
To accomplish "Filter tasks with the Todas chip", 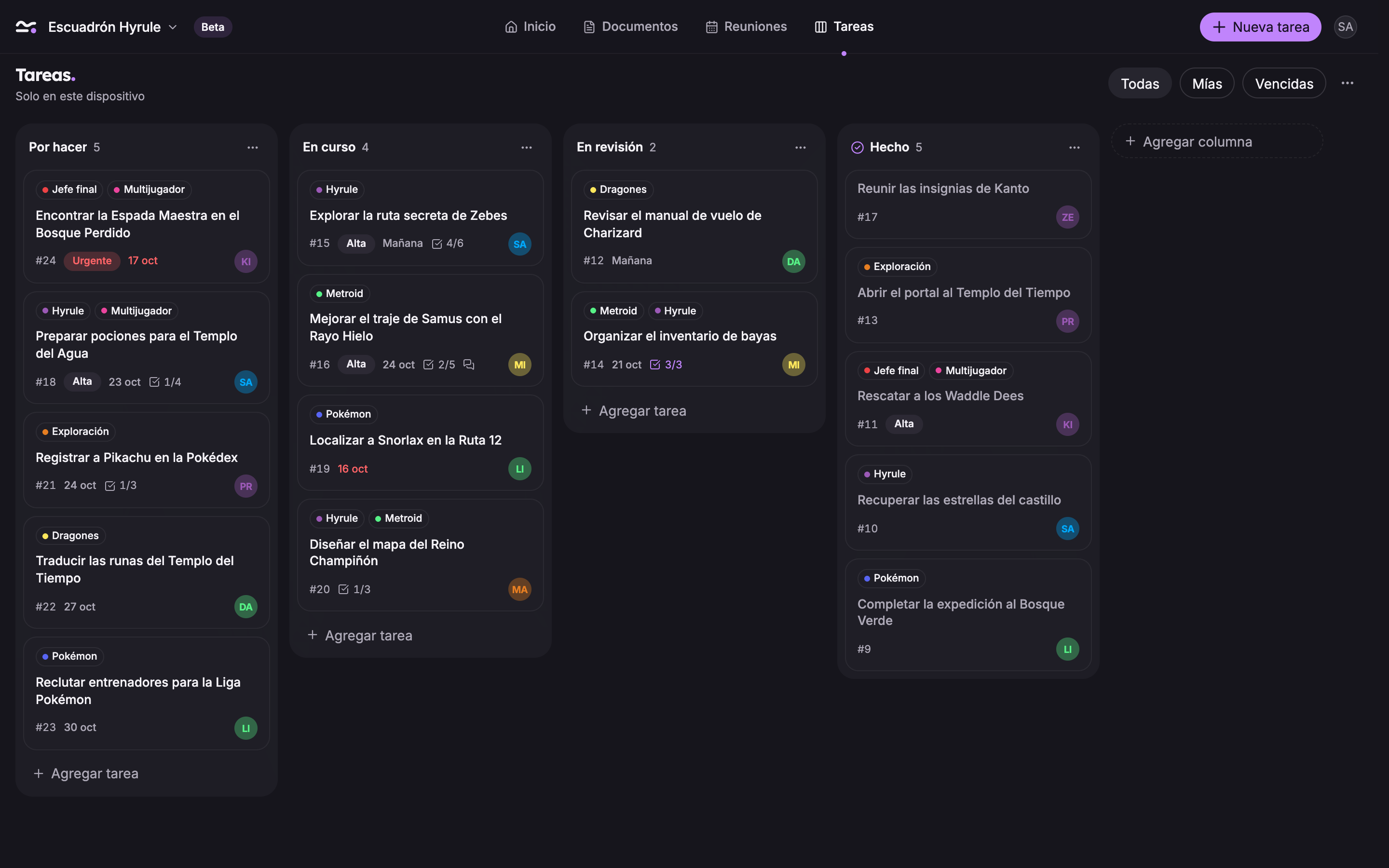I will tap(1139, 83).
